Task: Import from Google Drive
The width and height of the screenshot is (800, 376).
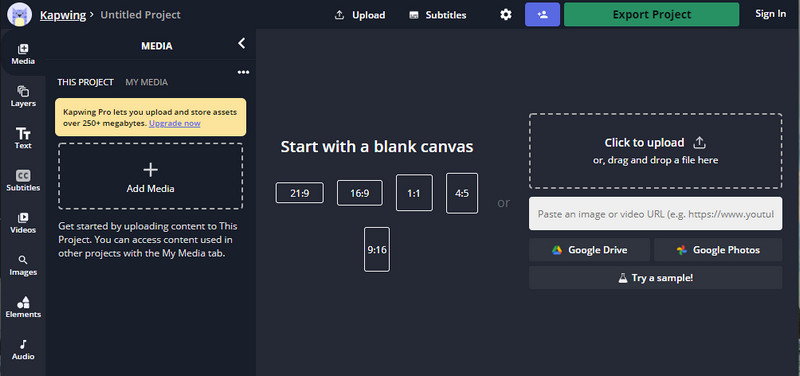Action: pyautogui.click(x=589, y=250)
